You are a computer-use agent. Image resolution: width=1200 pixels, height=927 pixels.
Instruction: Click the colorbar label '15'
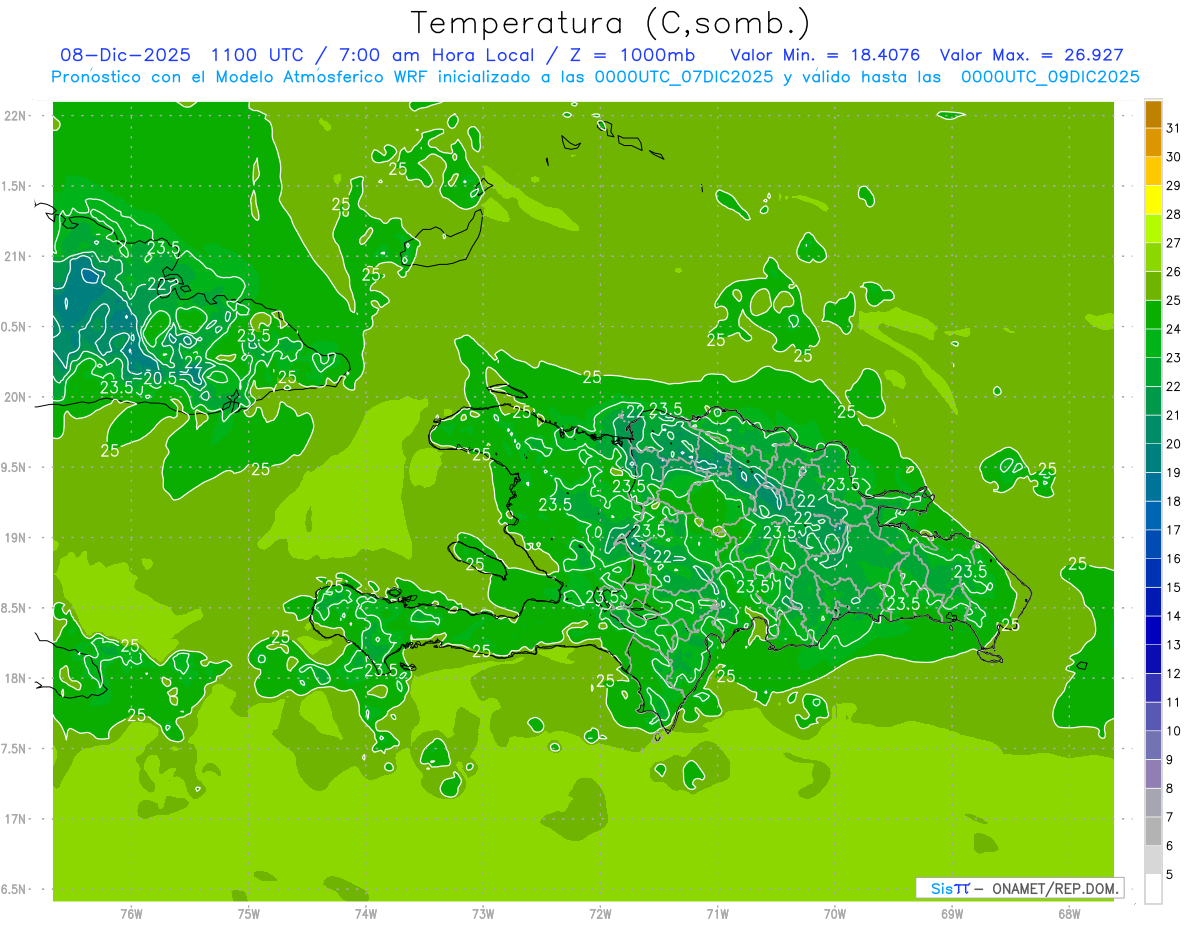1173,587
